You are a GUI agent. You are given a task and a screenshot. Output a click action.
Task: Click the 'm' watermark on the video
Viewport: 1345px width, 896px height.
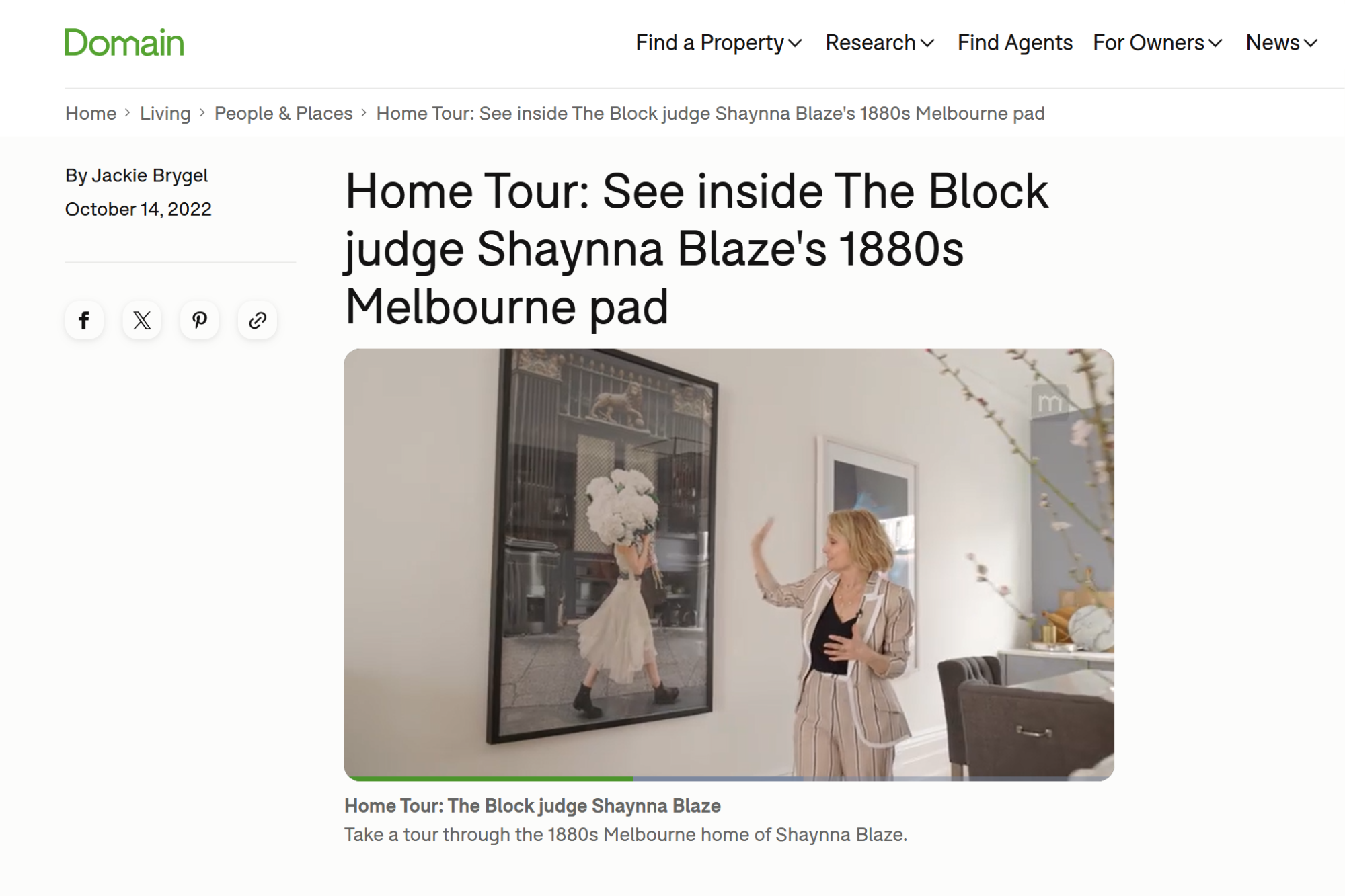click(1050, 403)
